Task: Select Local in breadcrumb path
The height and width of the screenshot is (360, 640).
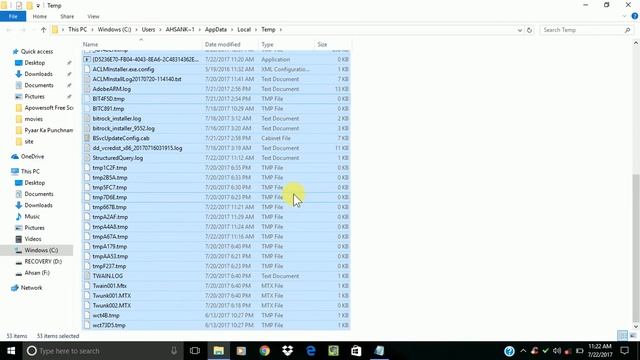Action: point(244,30)
